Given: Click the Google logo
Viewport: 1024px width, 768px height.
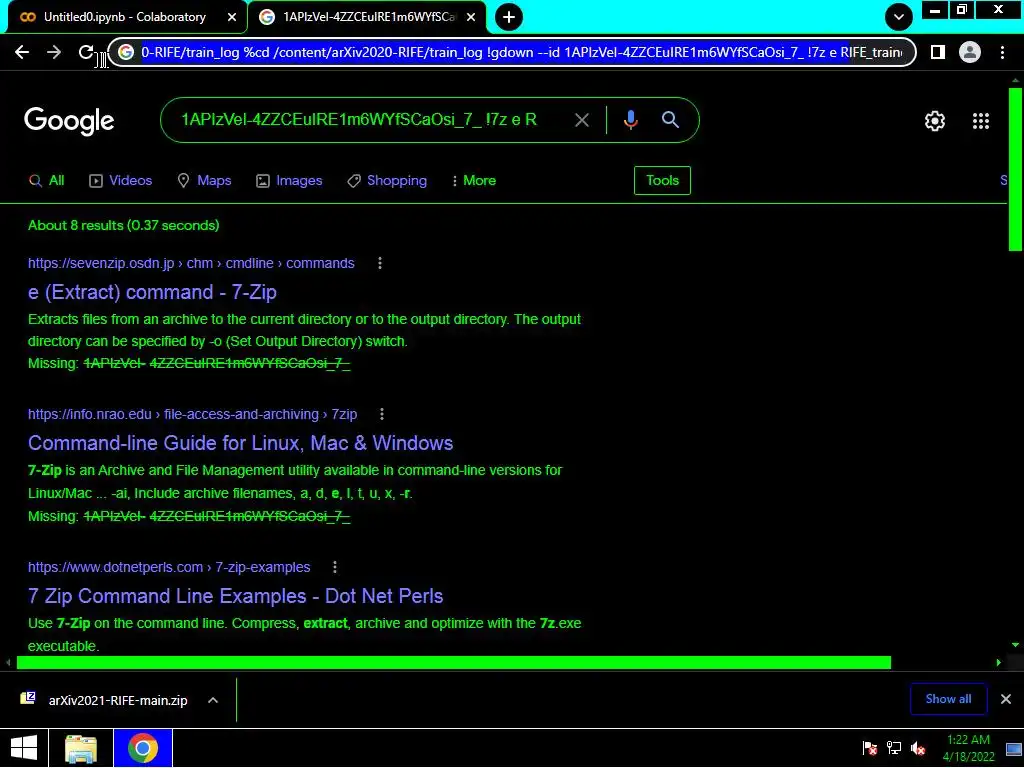Looking at the screenshot, I should (x=69, y=121).
